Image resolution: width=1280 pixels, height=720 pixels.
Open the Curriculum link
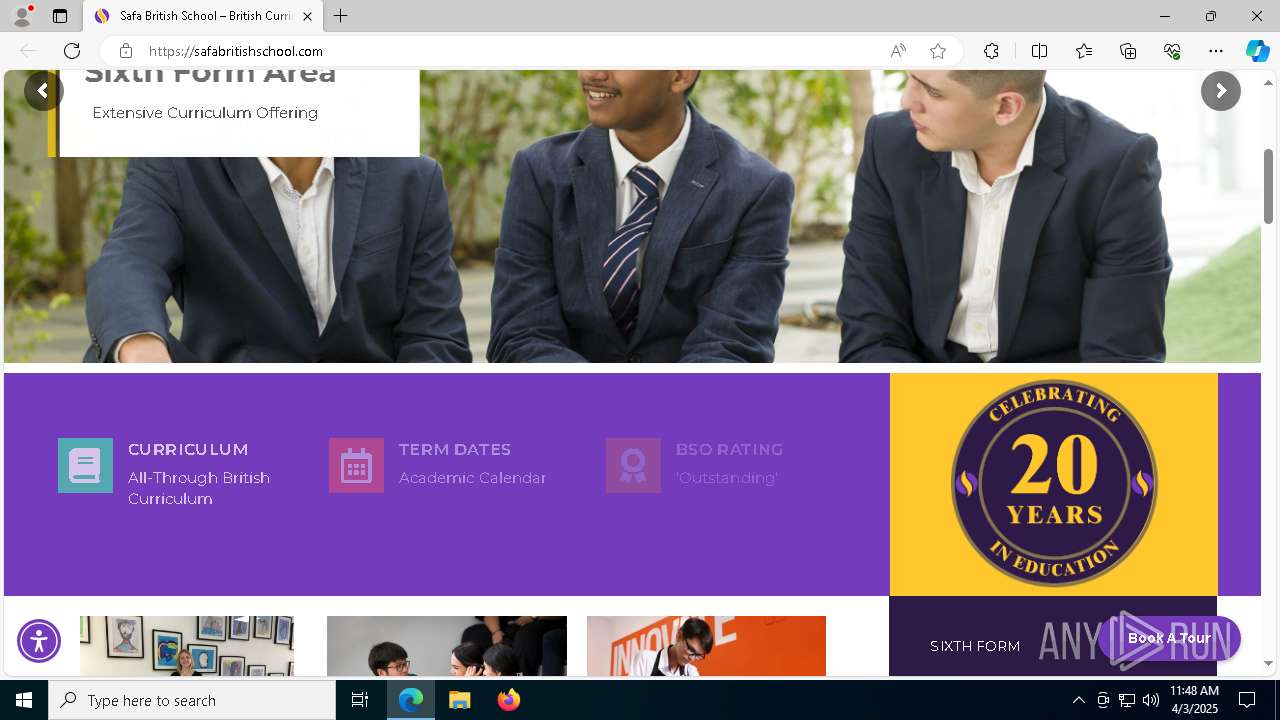tap(188, 450)
